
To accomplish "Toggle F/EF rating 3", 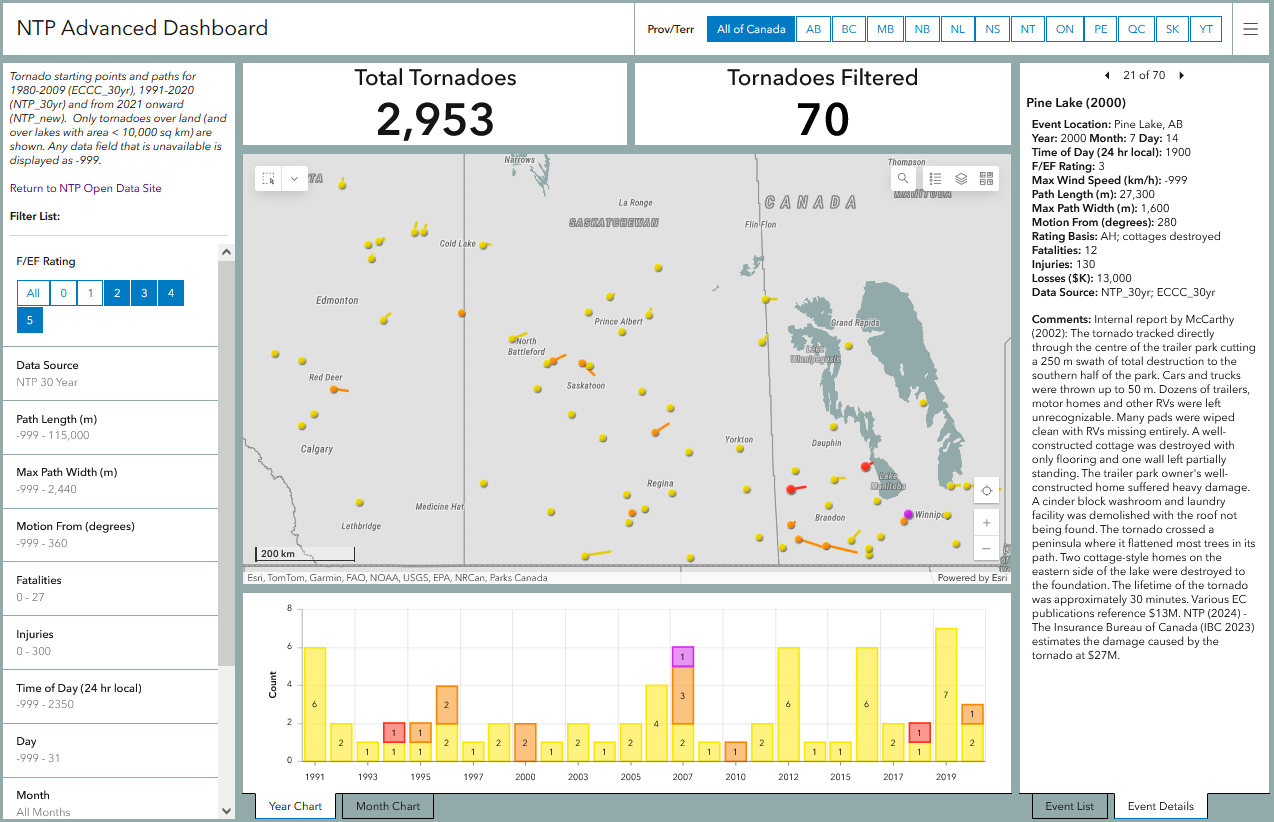I will pos(144,293).
